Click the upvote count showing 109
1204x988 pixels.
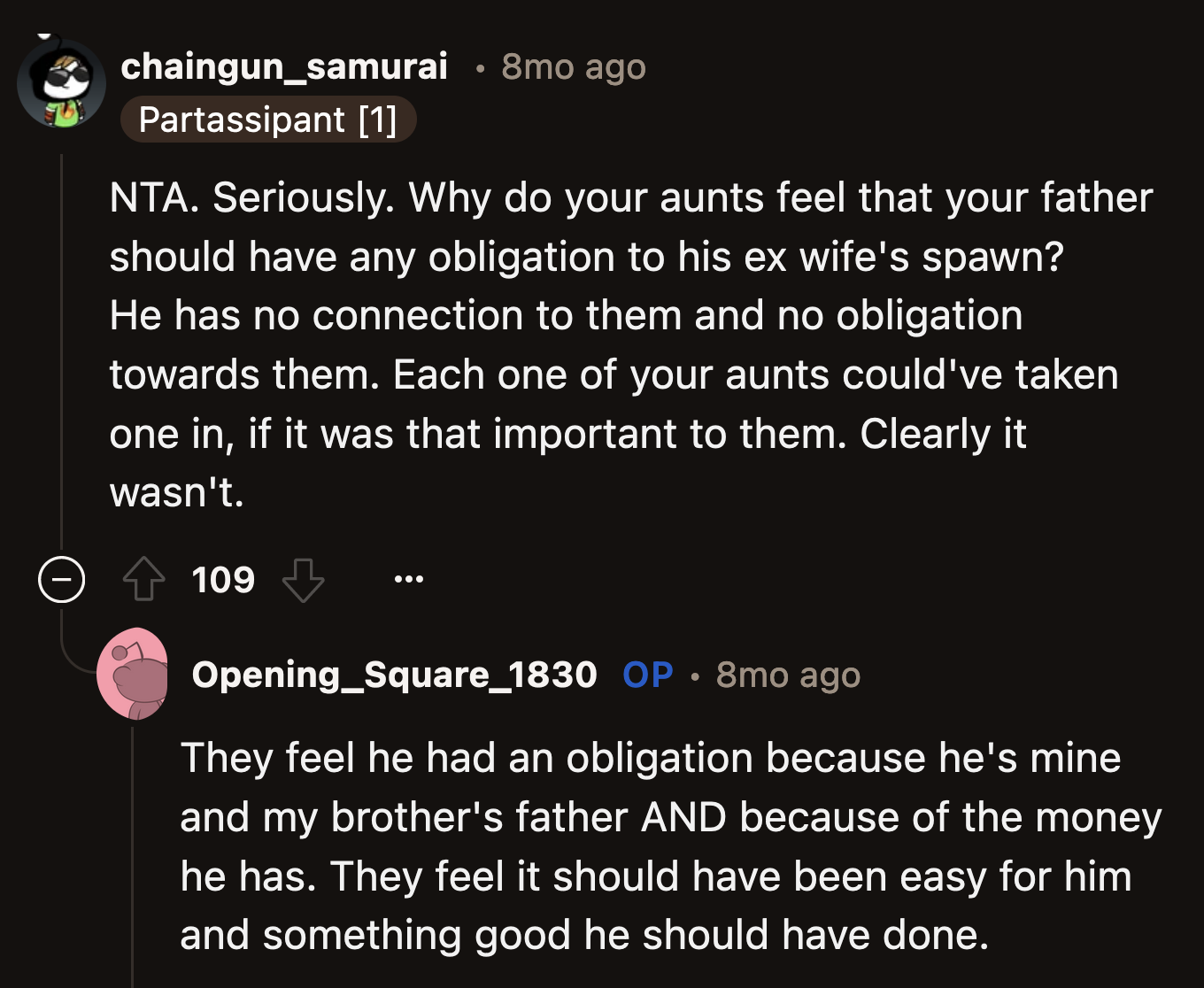click(222, 580)
